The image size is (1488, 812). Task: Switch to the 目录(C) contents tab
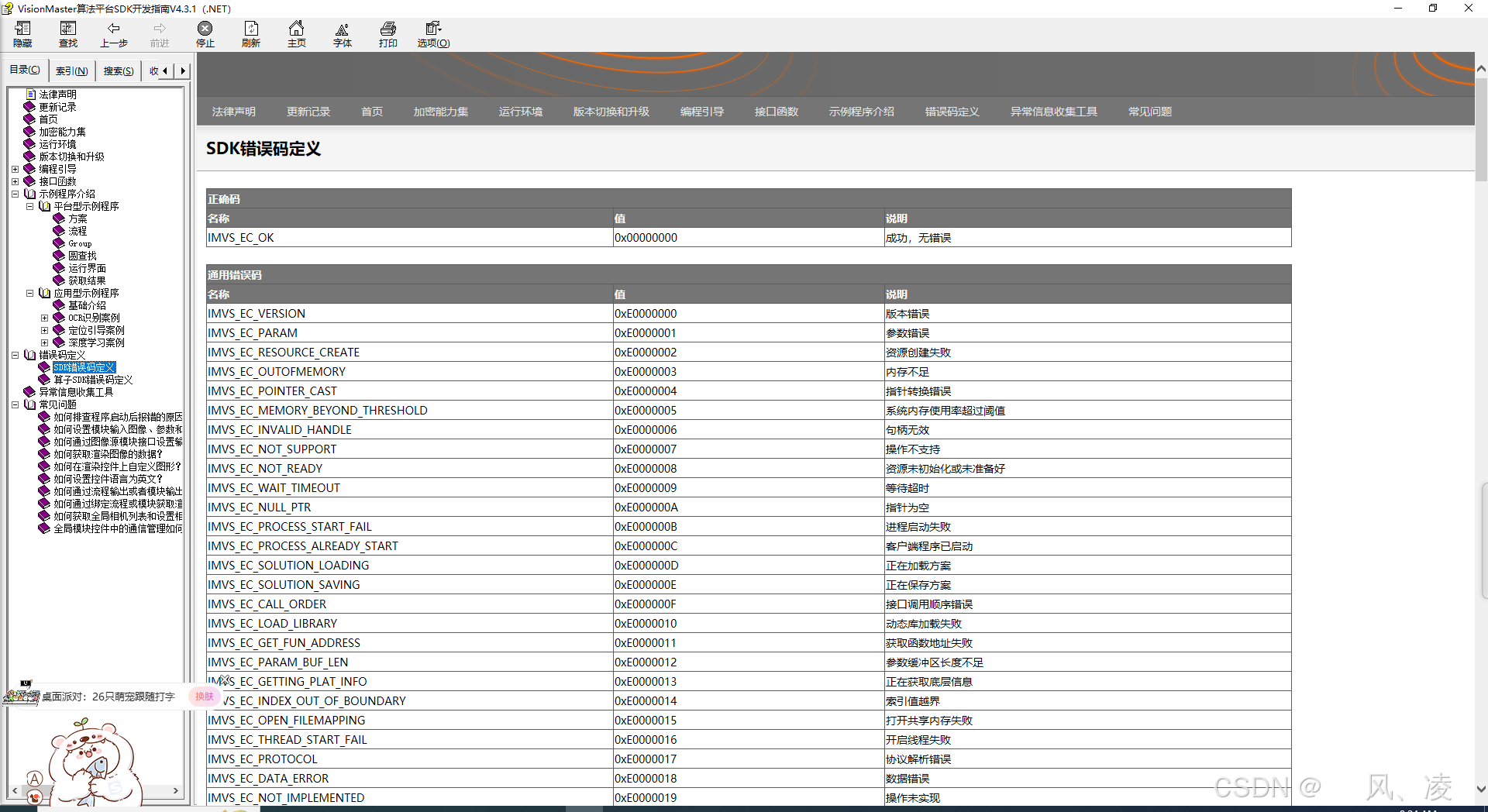[x=25, y=70]
